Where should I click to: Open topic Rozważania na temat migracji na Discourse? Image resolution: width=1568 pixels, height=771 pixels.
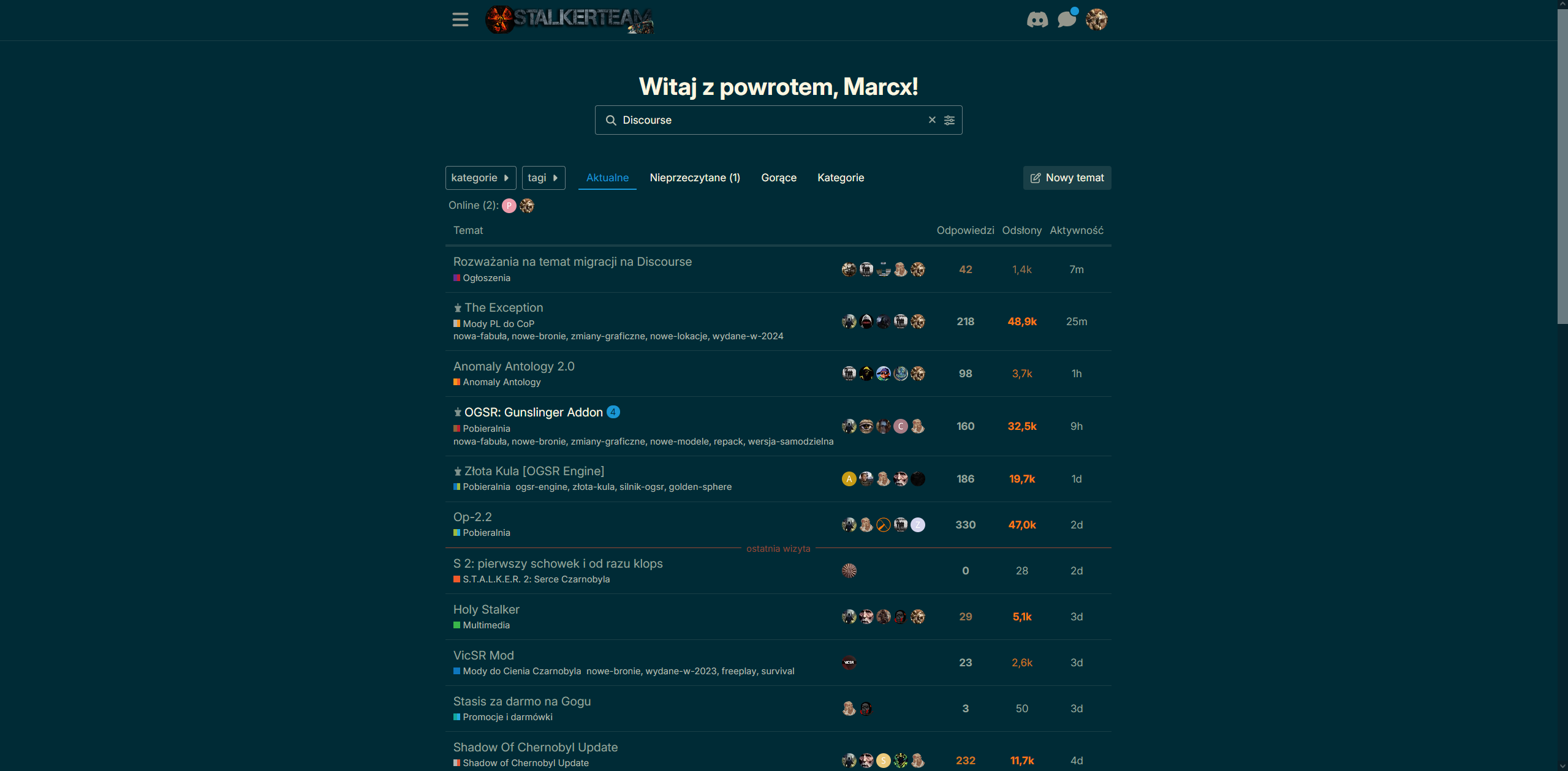572,261
